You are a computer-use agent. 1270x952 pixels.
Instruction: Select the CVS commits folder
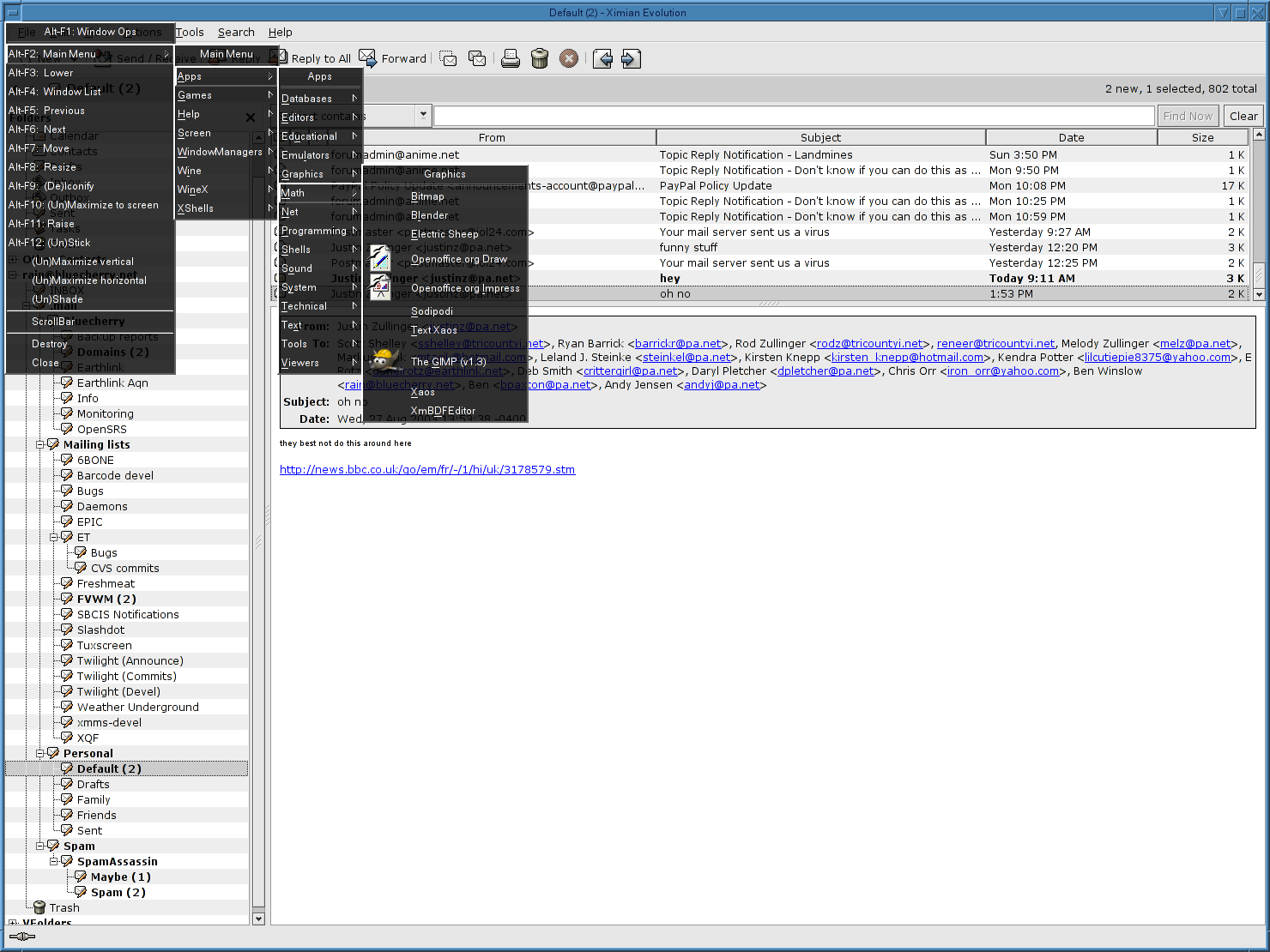[x=125, y=568]
